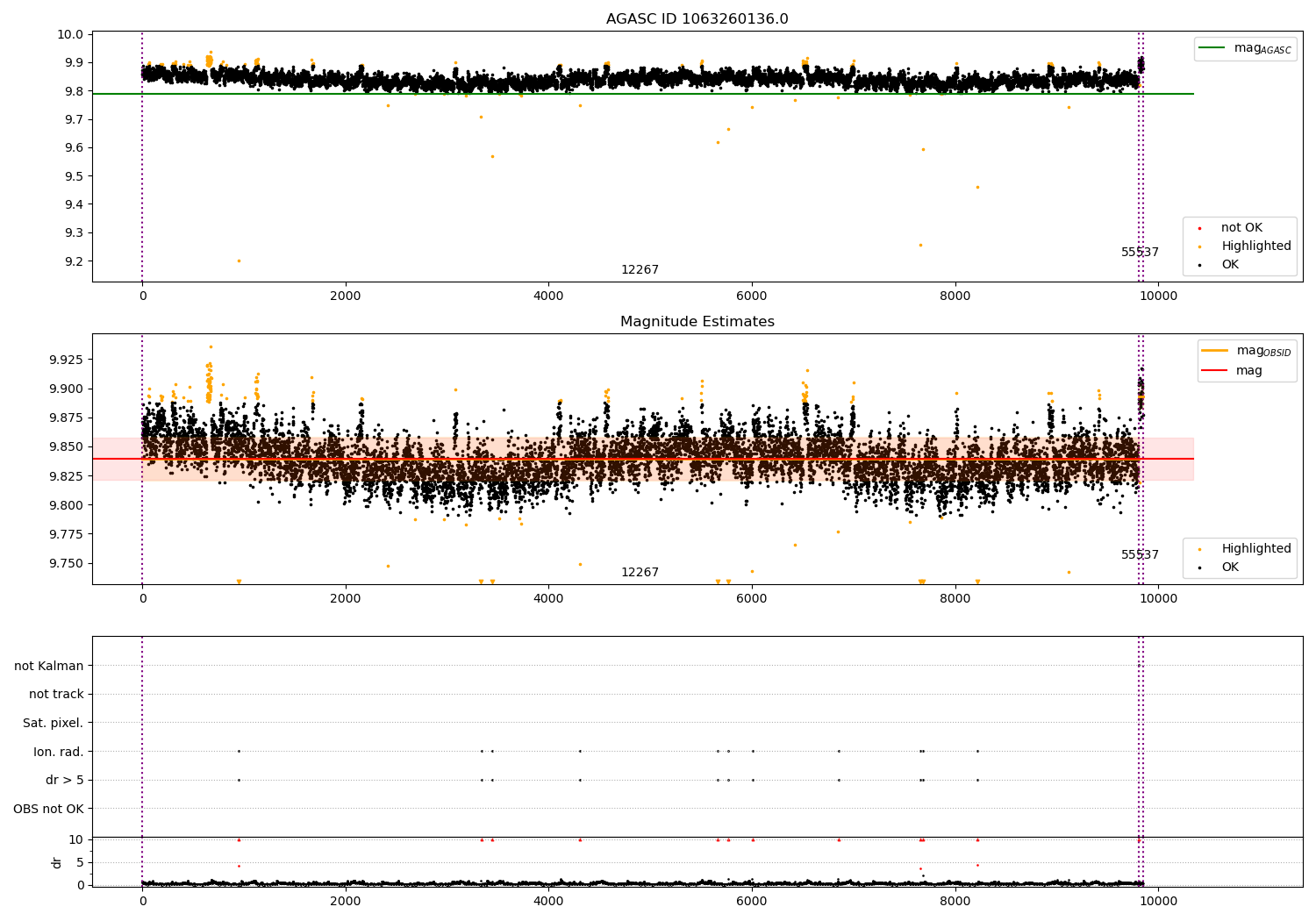The width and height of the screenshot is (1316, 921).
Task: Click "Highlighted" legend entry in the Magnitude Estimates plot
Action: click(1256, 549)
